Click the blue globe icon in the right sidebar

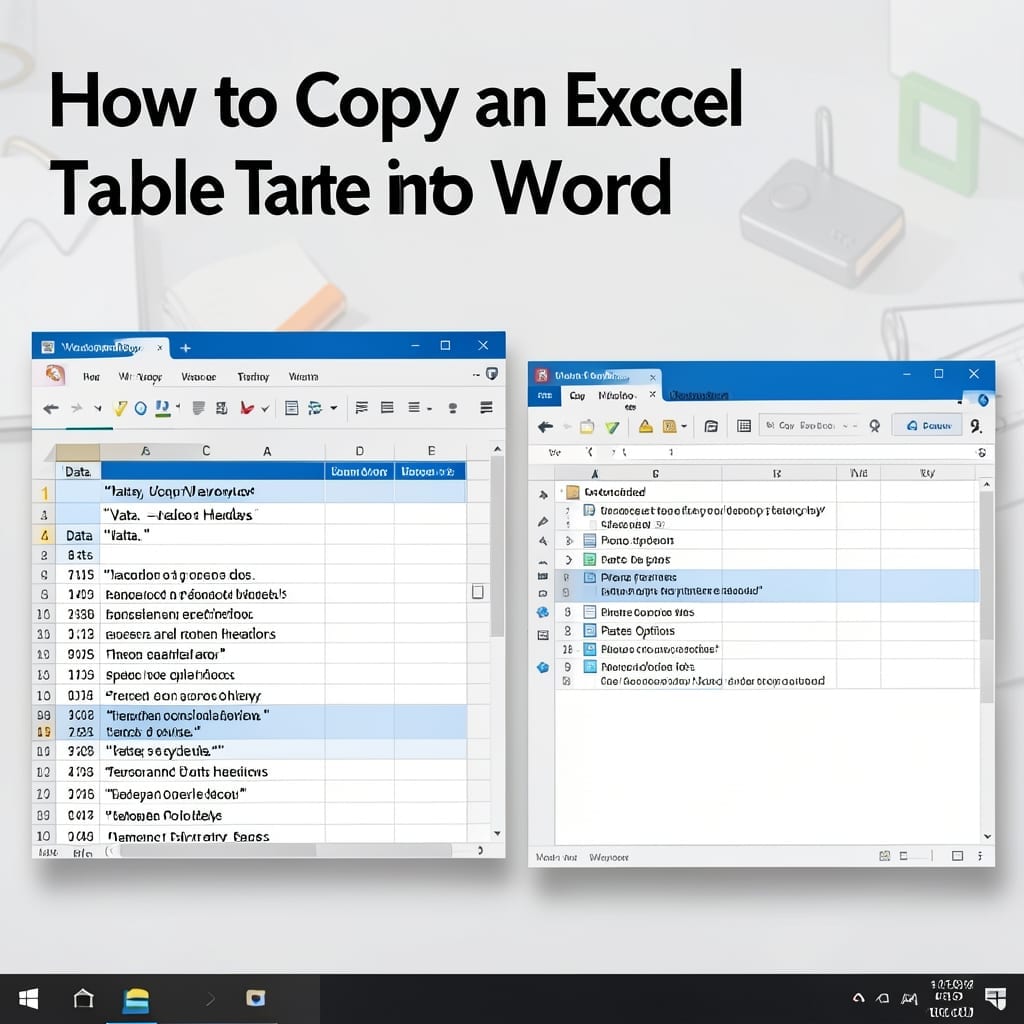[x=543, y=613]
